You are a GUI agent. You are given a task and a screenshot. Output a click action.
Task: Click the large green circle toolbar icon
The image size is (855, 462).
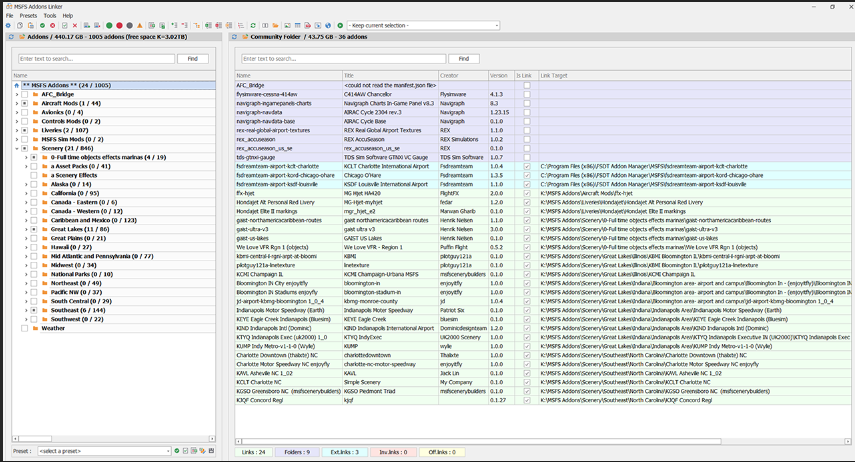point(109,26)
